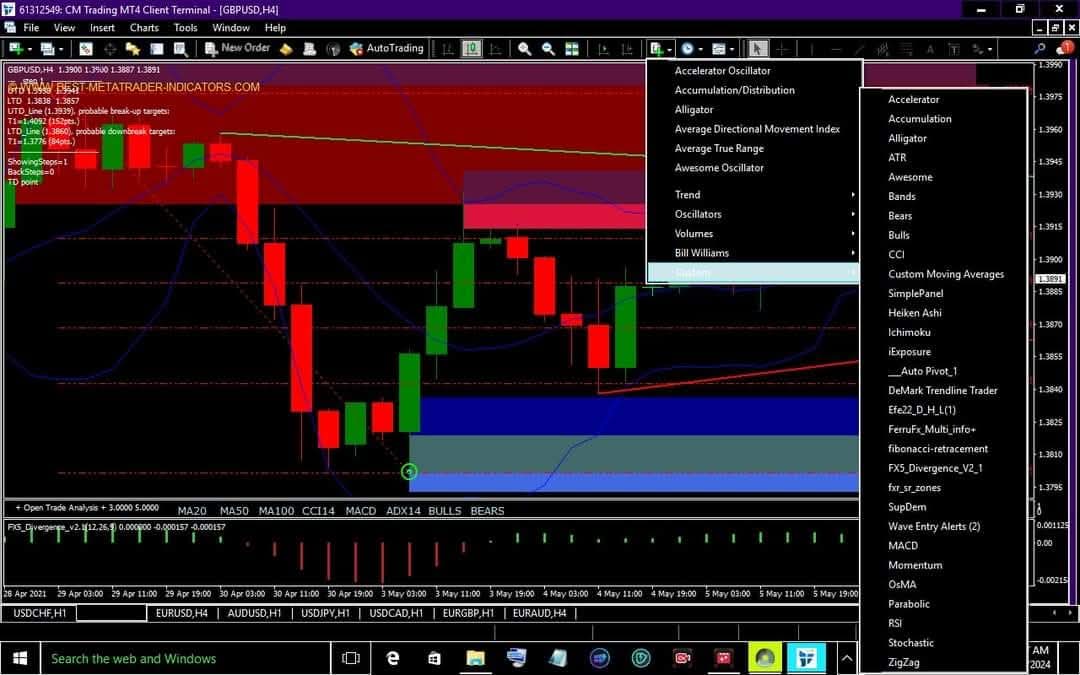Screen dimensions: 1080x675
Task: Toggle the Terminal window icon
Action: point(157,49)
